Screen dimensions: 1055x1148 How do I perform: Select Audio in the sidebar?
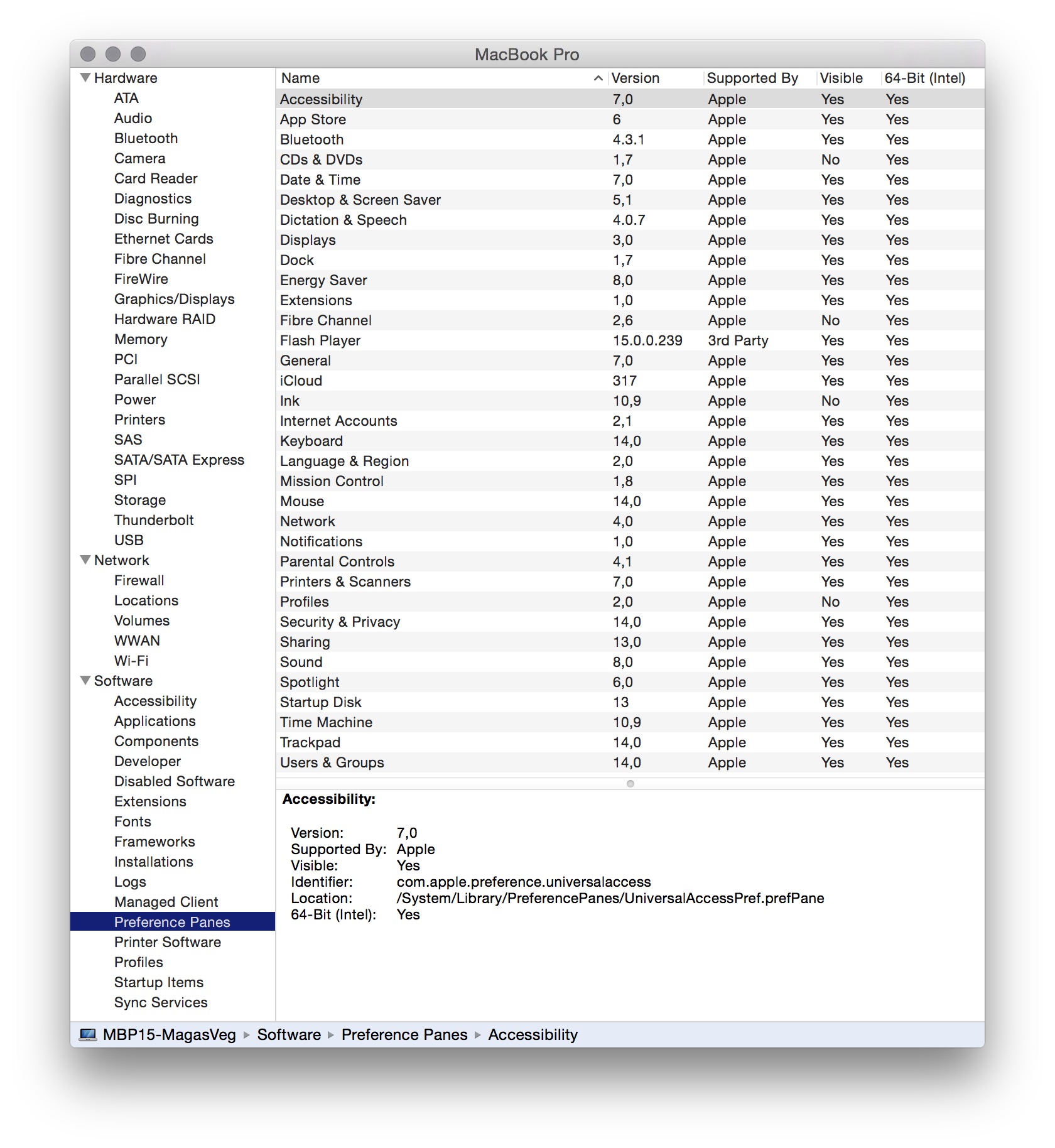[x=133, y=118]
